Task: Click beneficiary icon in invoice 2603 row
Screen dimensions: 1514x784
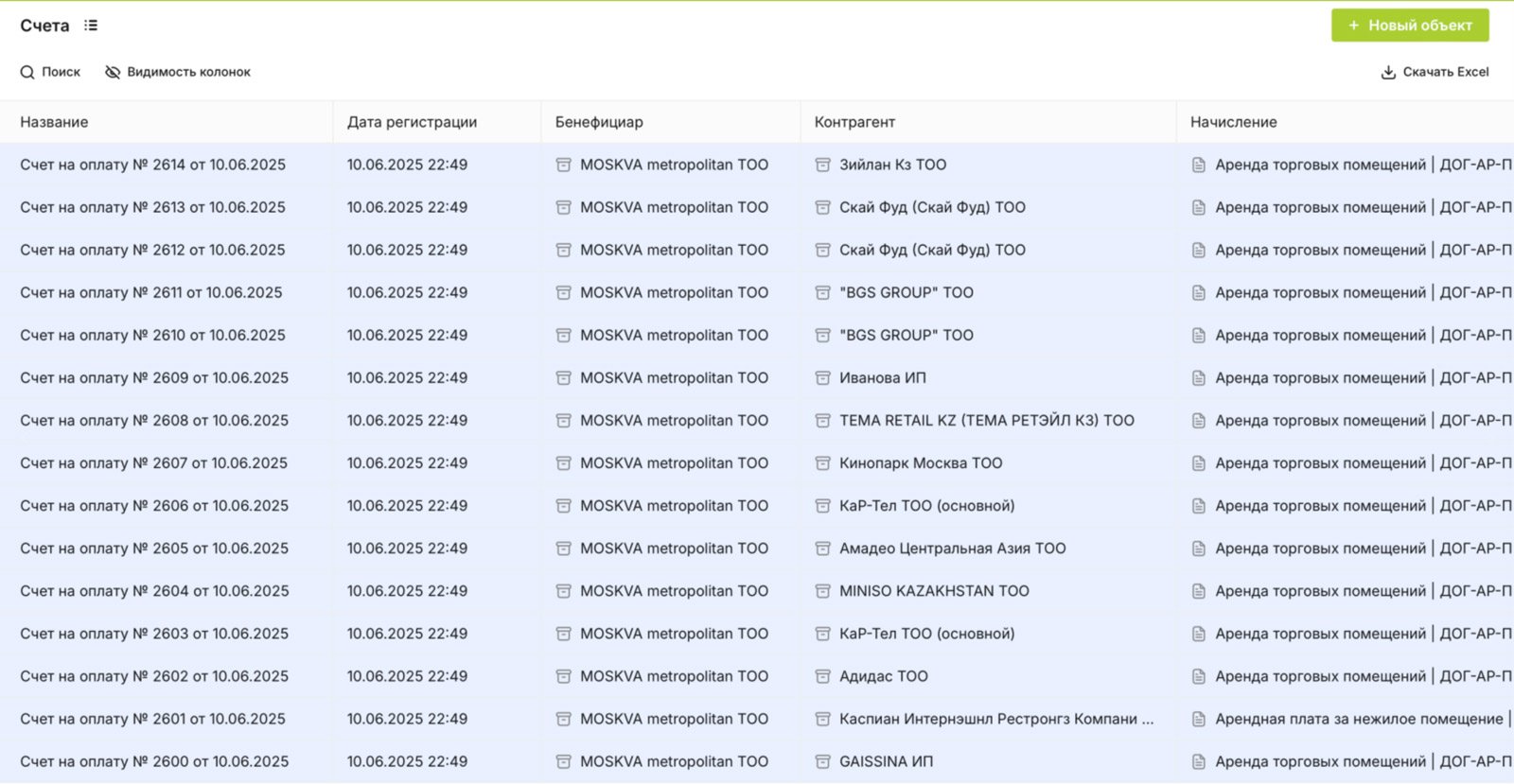Action: pyautogui.click(x=563, y=634)
